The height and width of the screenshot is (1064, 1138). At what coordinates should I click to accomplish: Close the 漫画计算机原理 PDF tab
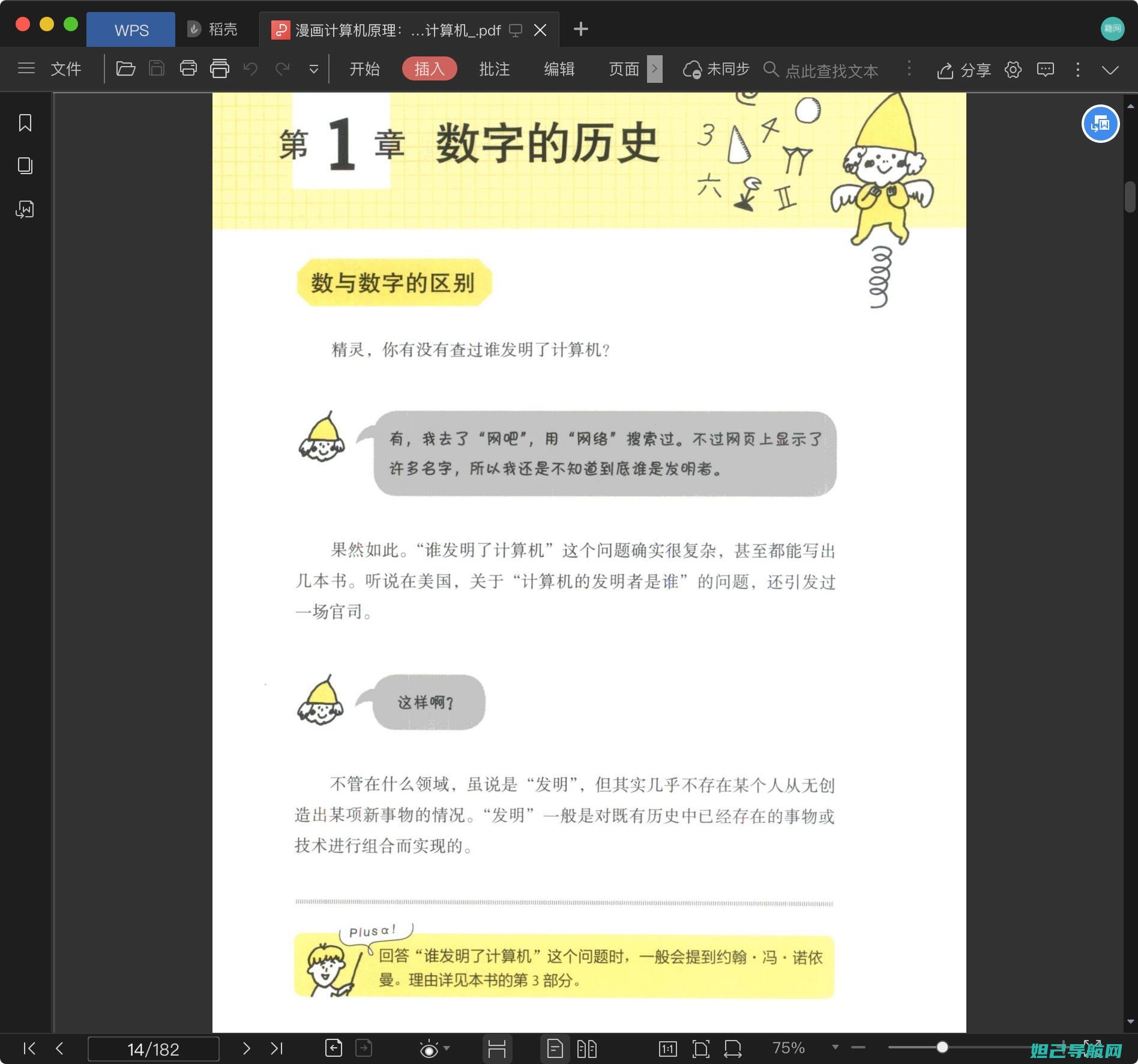[540, 29]
